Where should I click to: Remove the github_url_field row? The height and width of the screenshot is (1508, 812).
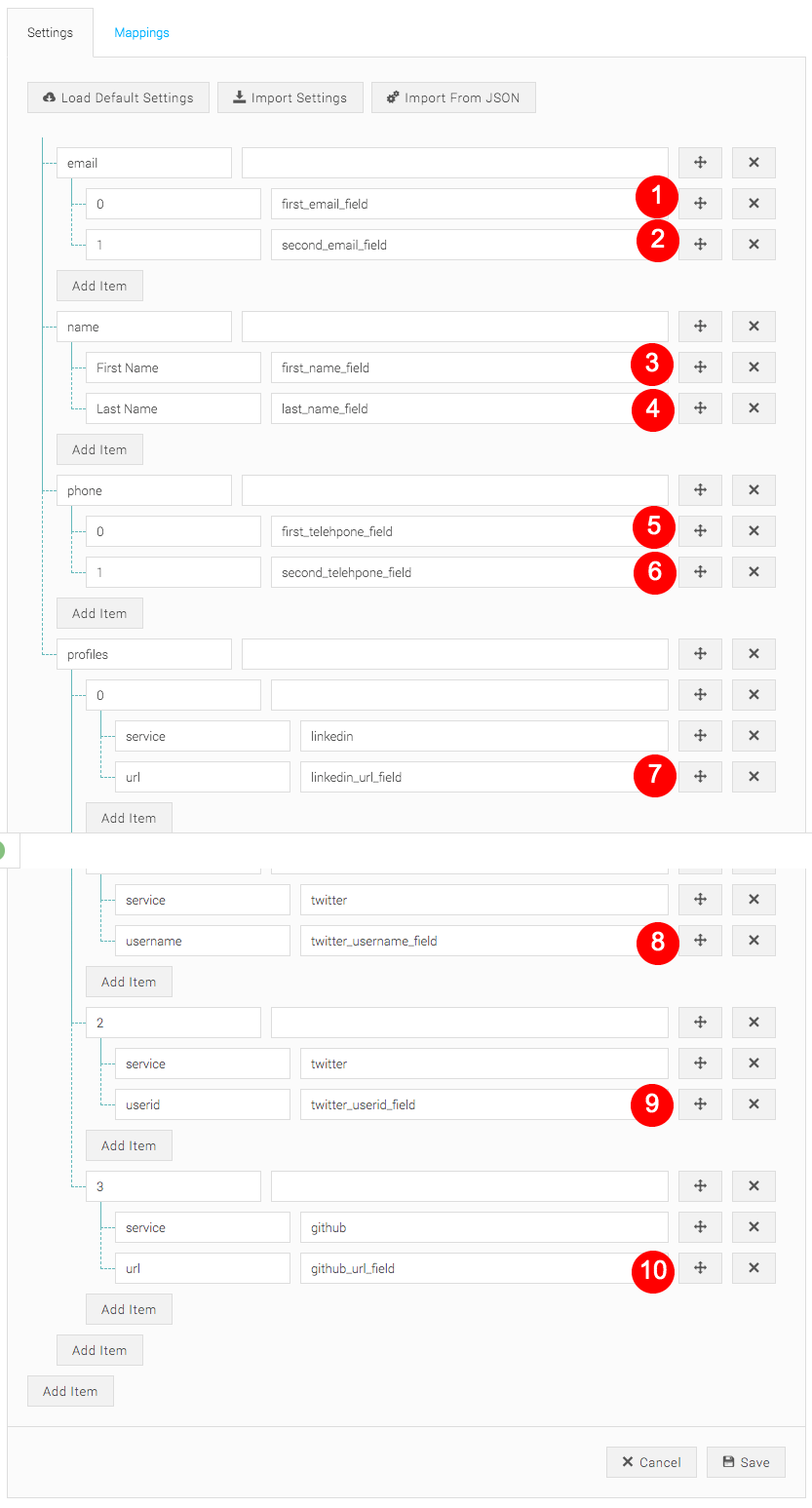(x=754, y=1268)
